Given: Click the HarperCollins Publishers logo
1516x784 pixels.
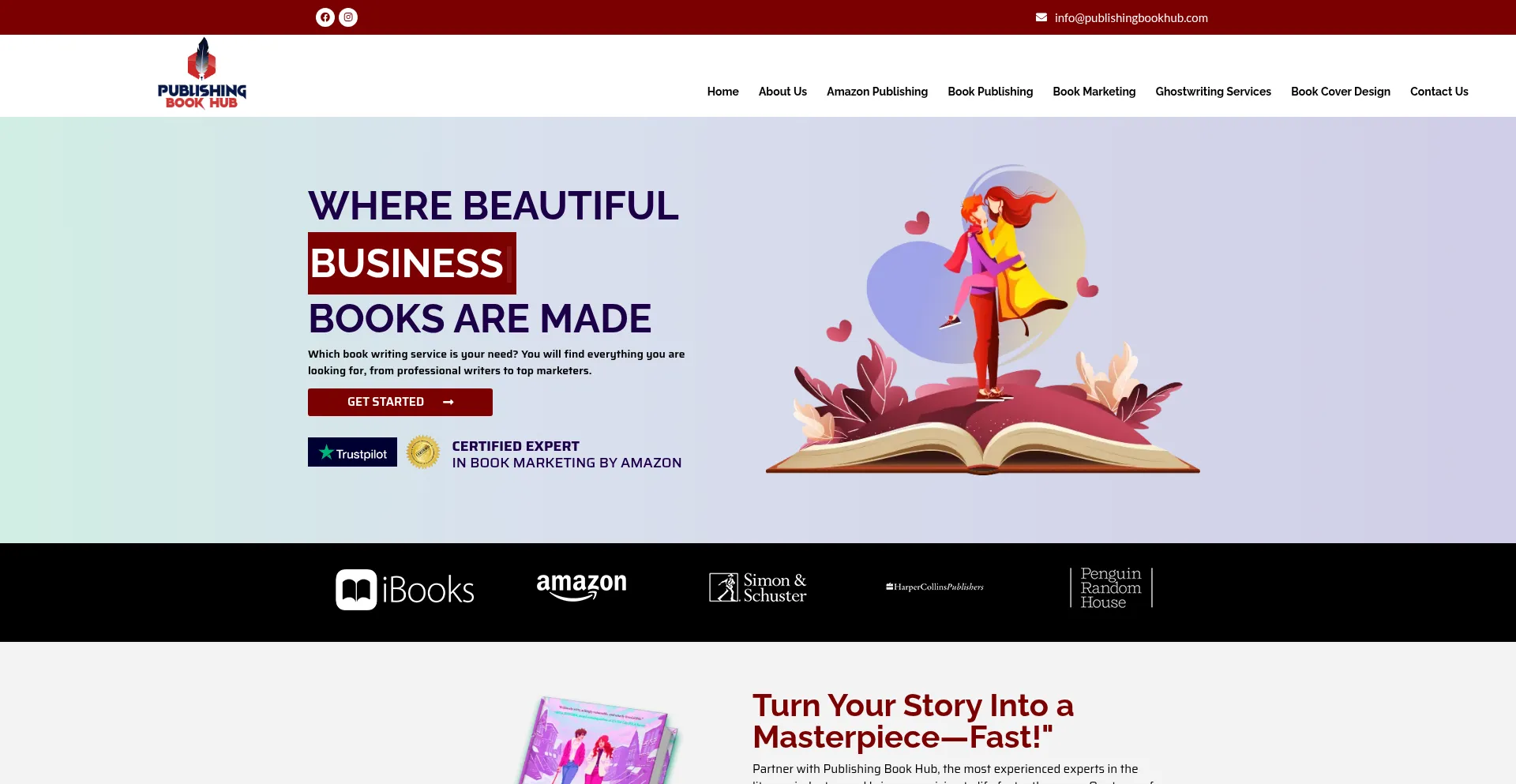Looking at the screenshot, I should 935,587.
